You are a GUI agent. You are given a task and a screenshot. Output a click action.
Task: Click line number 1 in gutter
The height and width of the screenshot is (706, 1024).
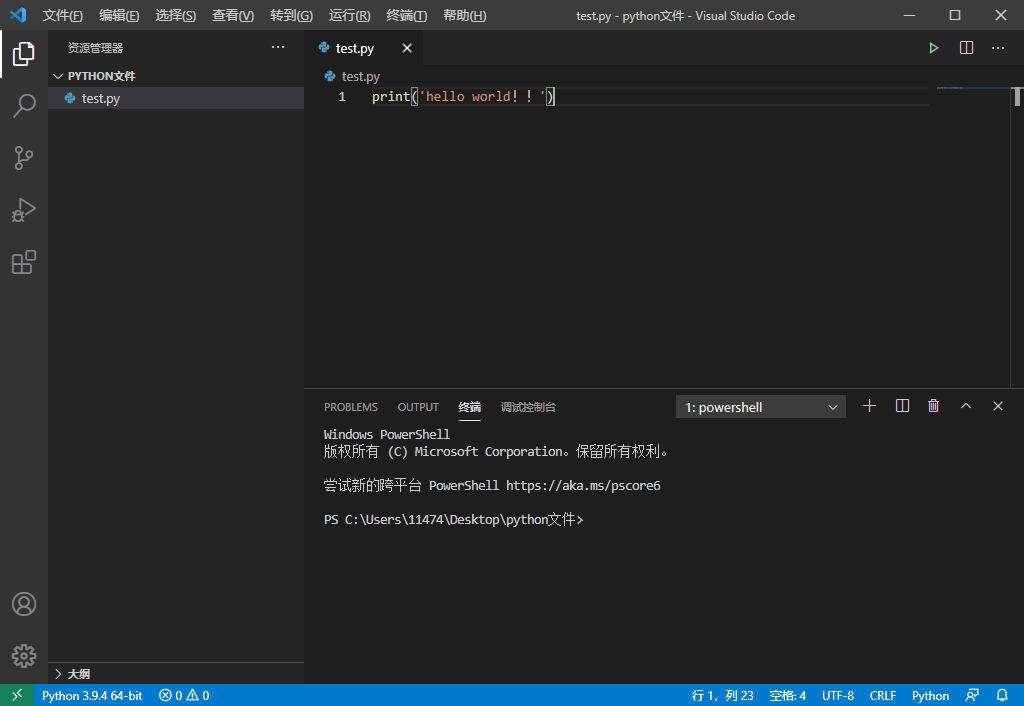[342, 97]
